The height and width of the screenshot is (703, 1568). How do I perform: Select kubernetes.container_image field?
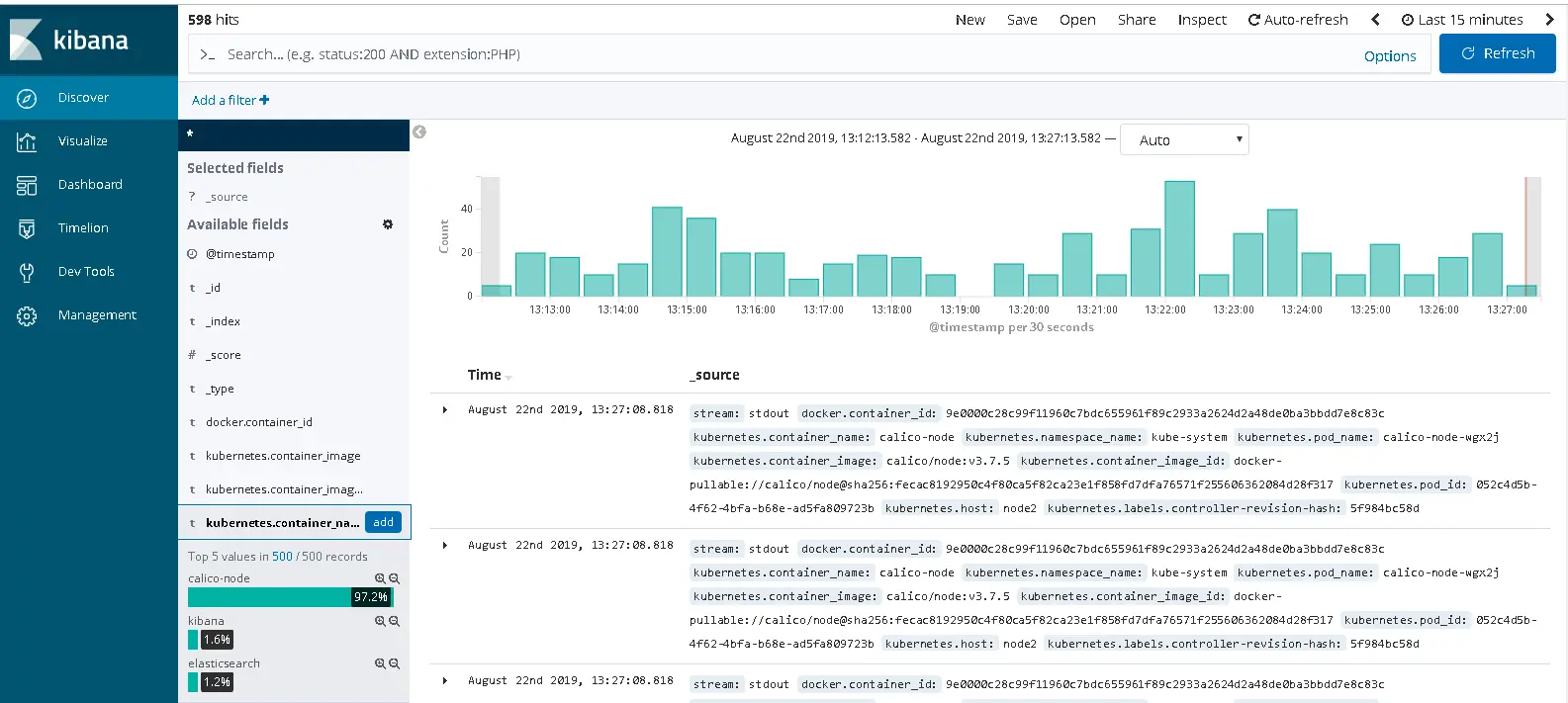283,456
